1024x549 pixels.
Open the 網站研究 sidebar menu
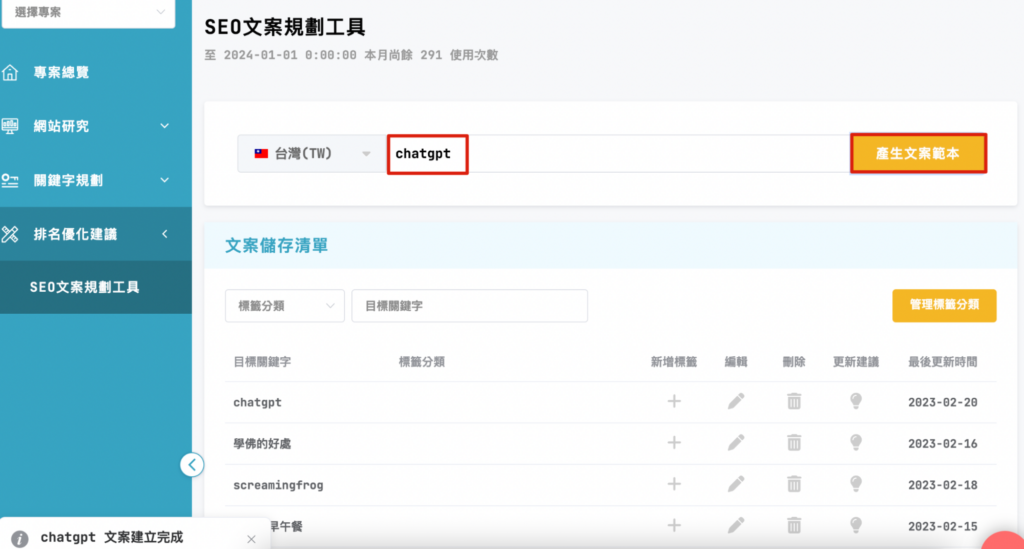point(96,126)
